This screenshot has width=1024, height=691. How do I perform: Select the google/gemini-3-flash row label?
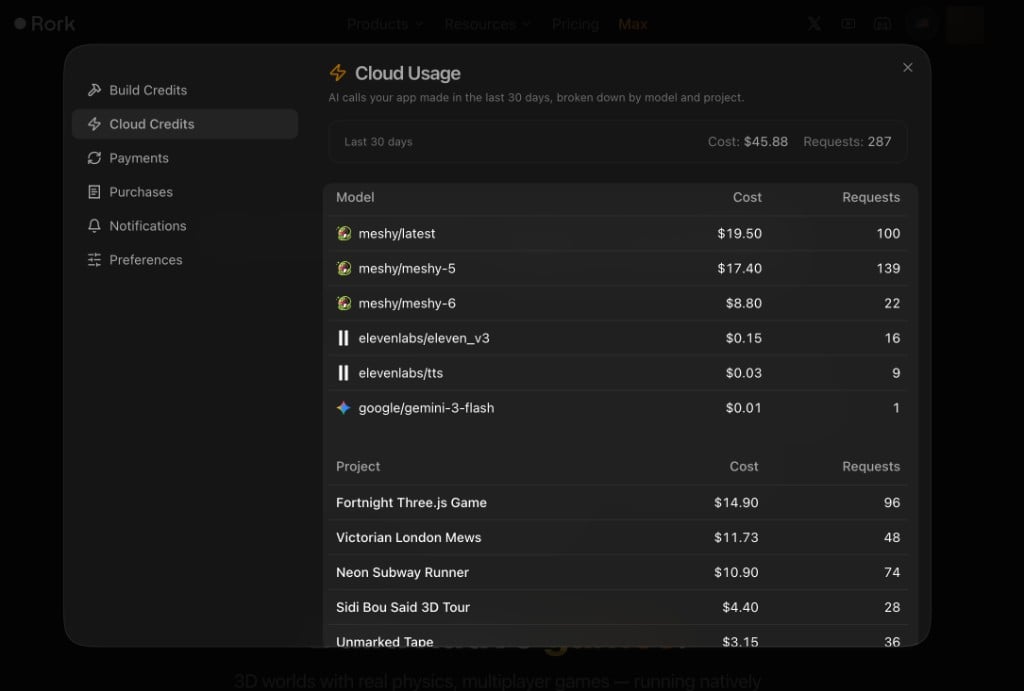(x=426, y=408)
